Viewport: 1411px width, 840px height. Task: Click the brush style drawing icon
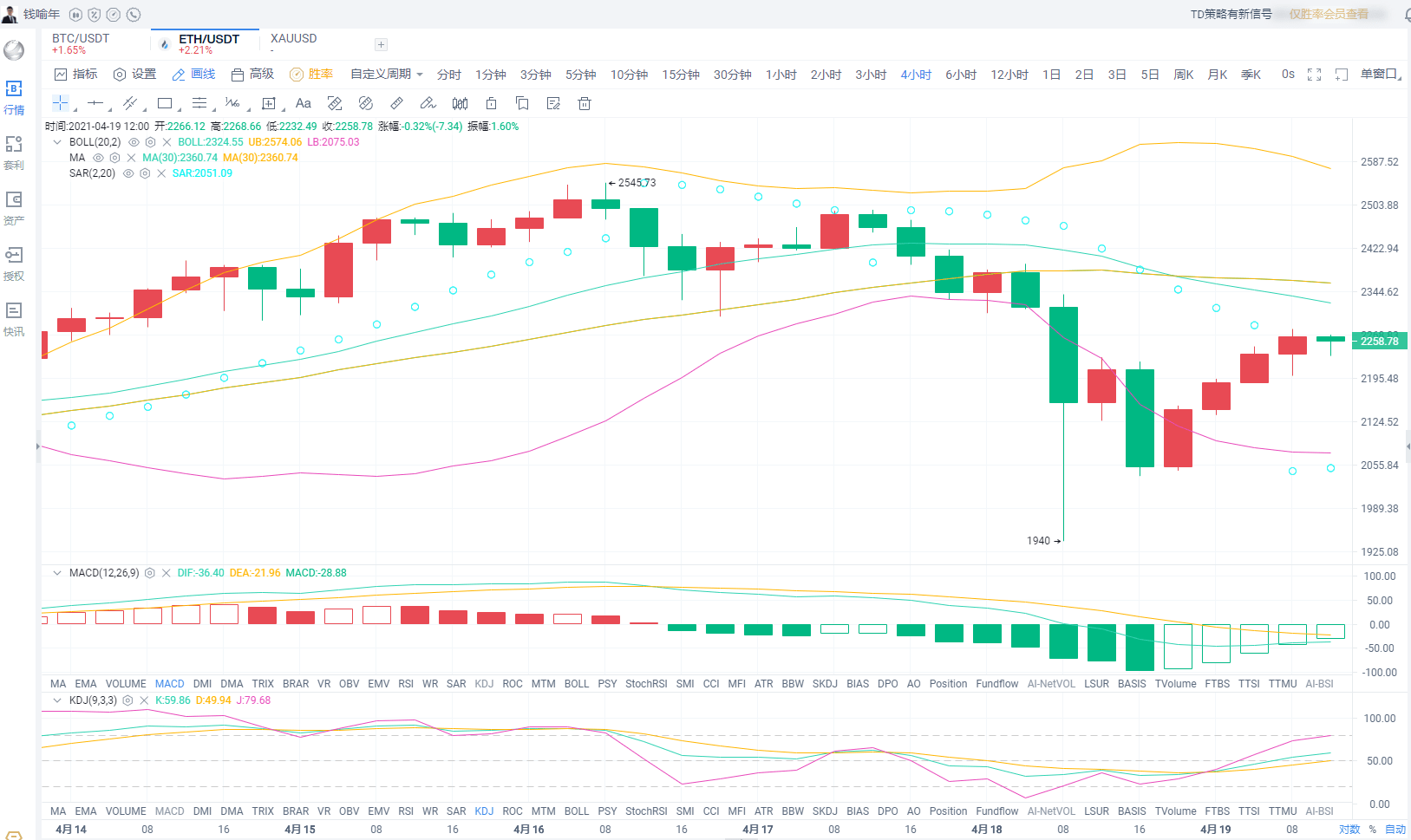click(x=428, y=103)
